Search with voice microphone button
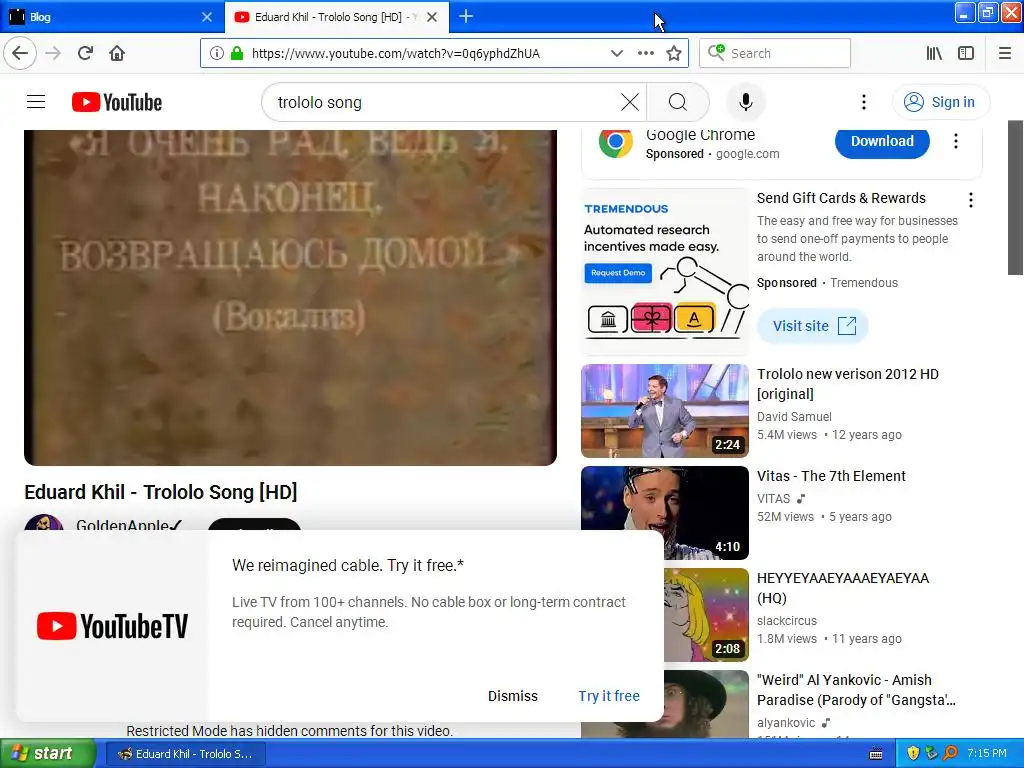 coord(746,102)
